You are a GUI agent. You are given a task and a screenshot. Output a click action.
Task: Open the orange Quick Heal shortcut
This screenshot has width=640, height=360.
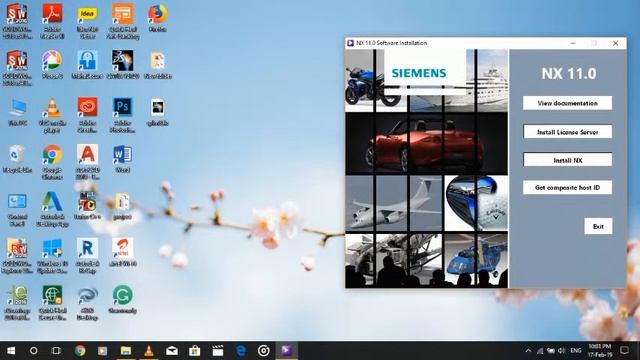coord(122,21)
